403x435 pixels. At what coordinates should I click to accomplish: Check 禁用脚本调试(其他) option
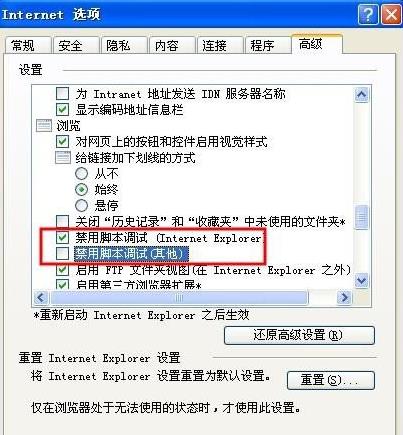62,254
